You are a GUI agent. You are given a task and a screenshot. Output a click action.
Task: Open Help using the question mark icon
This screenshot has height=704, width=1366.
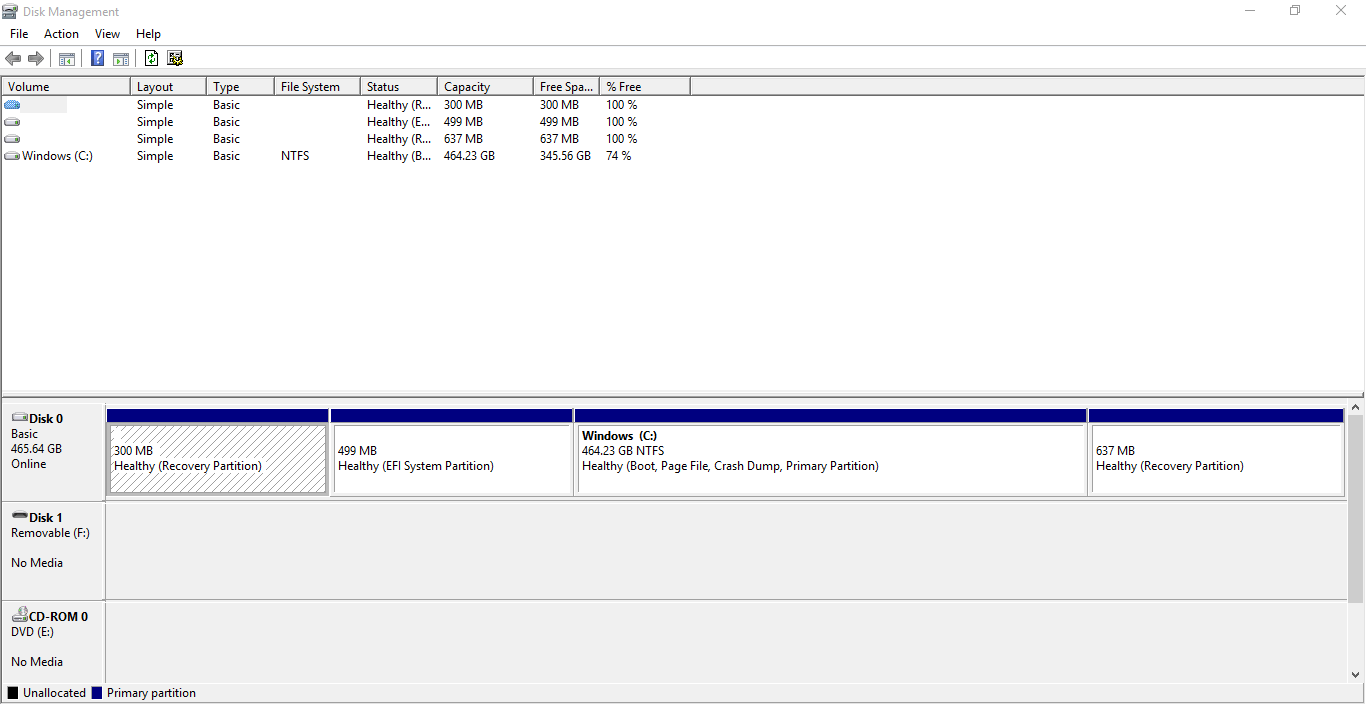tap(97, 58)
